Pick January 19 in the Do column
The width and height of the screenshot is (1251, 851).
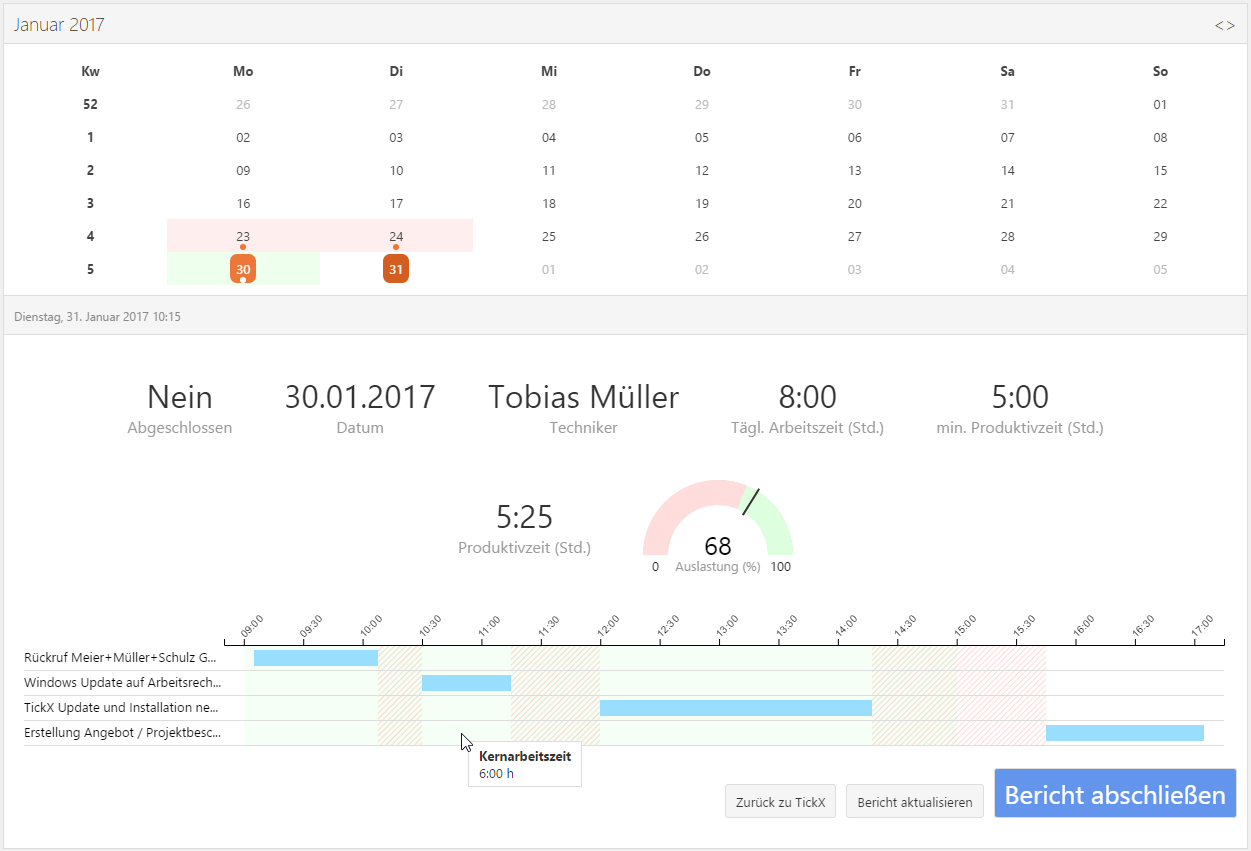pyautogui.click(x=702, y=204)
